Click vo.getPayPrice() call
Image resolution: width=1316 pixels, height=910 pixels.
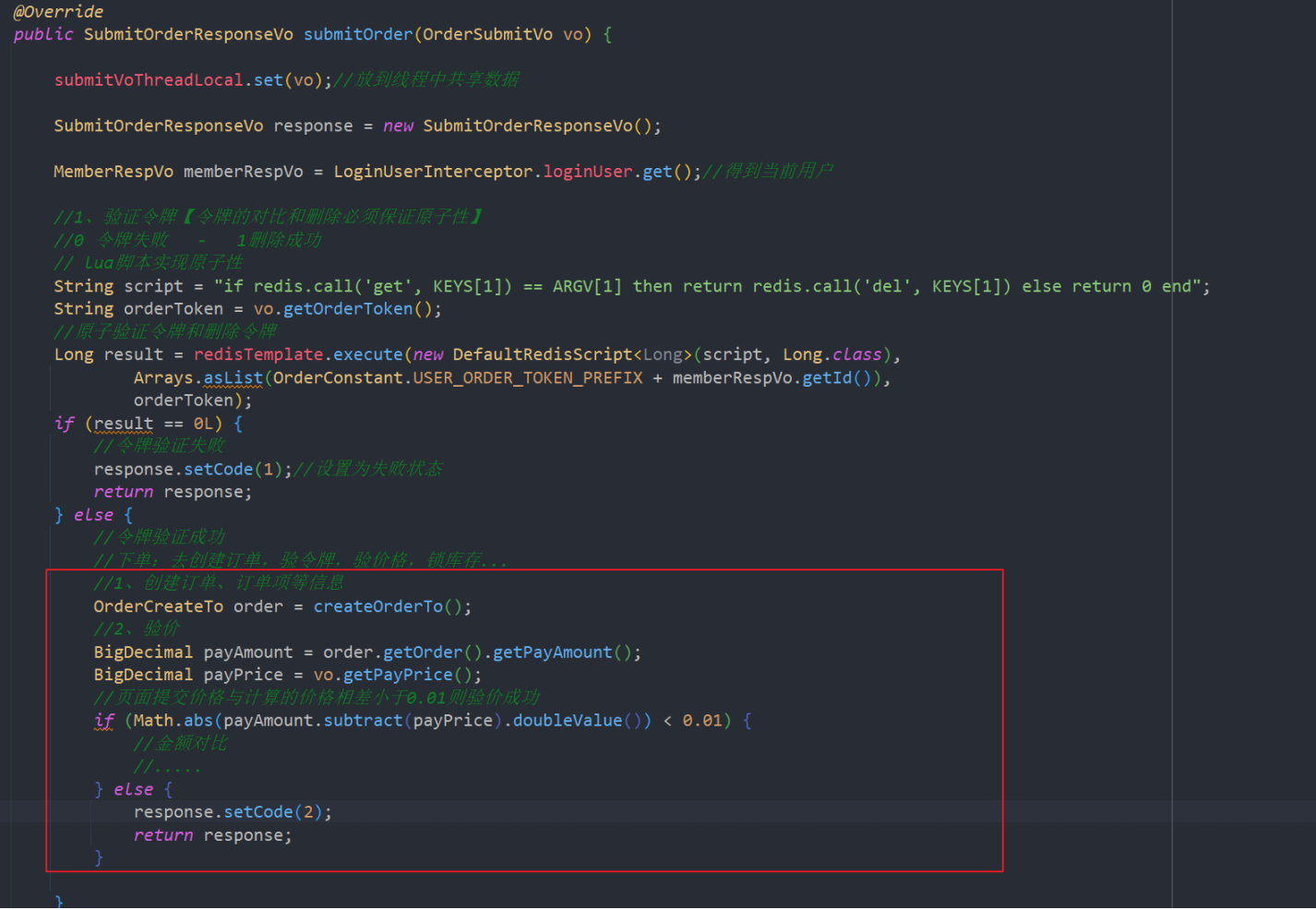click(392, 675)
